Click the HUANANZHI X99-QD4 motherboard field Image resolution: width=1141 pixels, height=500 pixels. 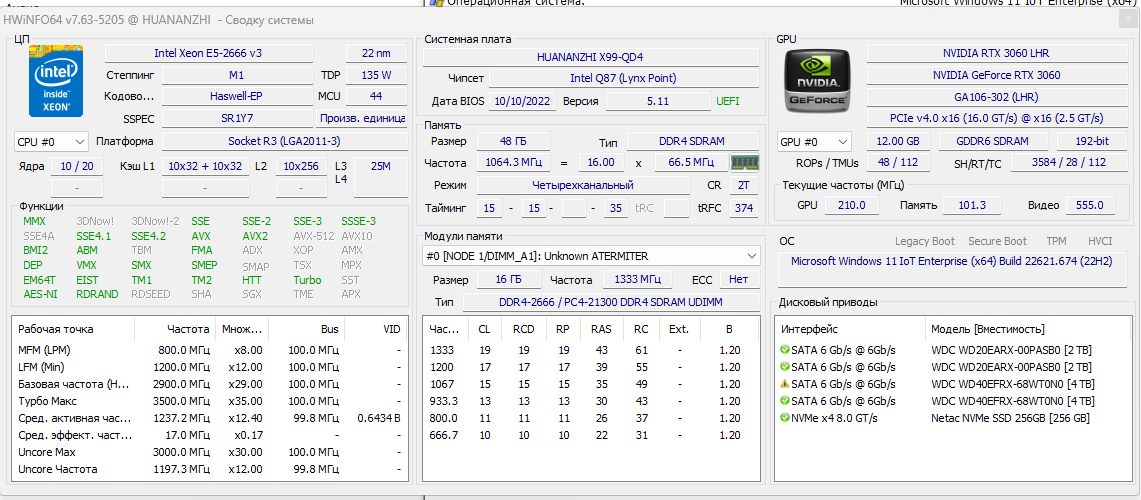coord(589,57)
